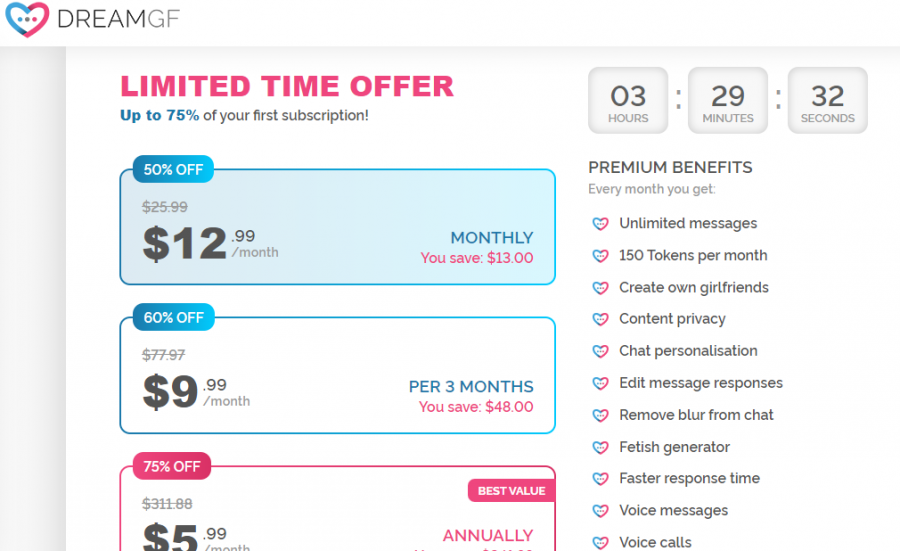This screenshot has height=551, width=900.
Task: Select the Annually $5.99 plan card
Action: 338,509
